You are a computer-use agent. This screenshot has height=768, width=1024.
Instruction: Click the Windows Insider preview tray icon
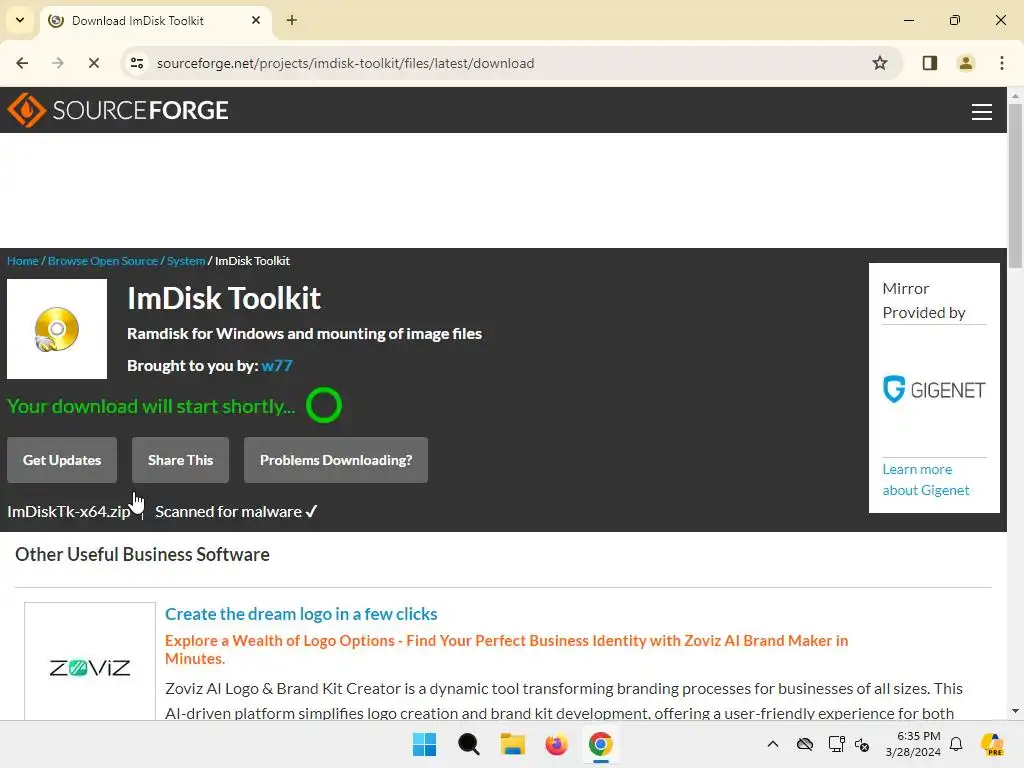[x=993, y=744]
